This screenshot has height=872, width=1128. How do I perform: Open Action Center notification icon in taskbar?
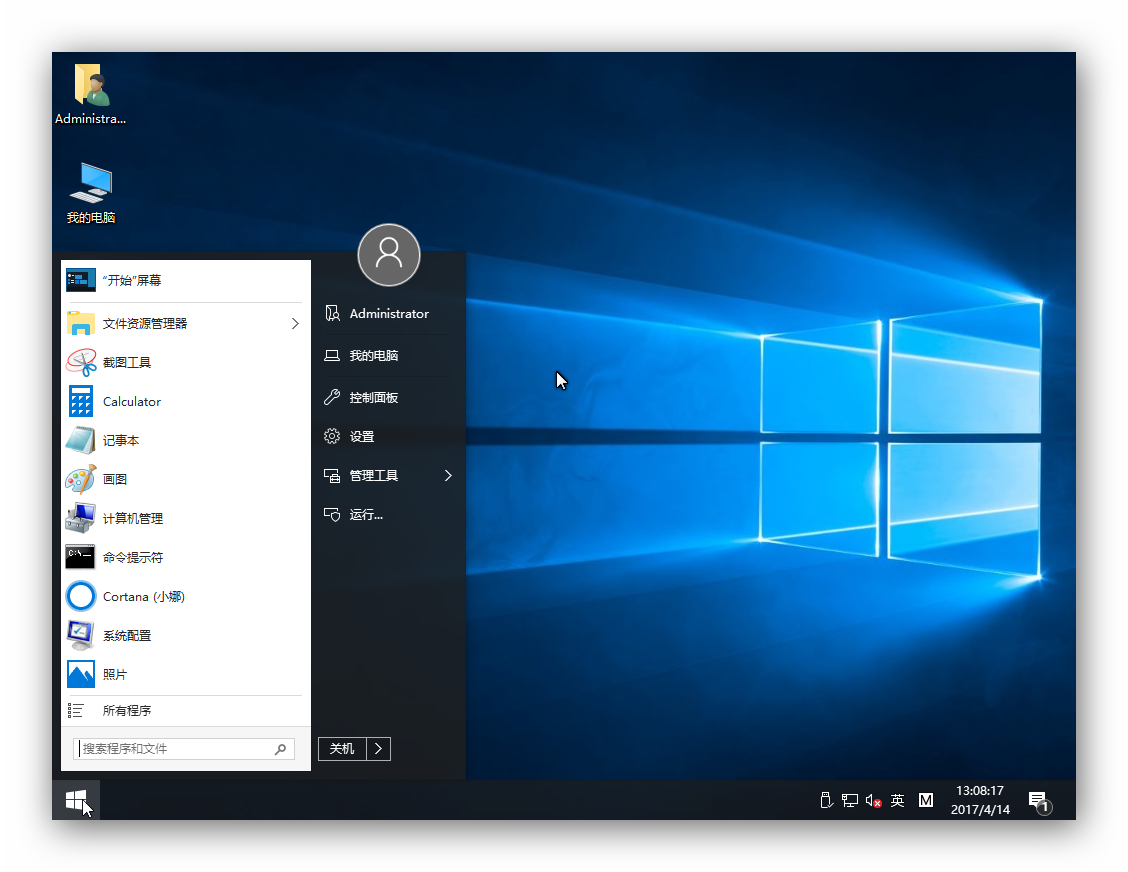1039,801
